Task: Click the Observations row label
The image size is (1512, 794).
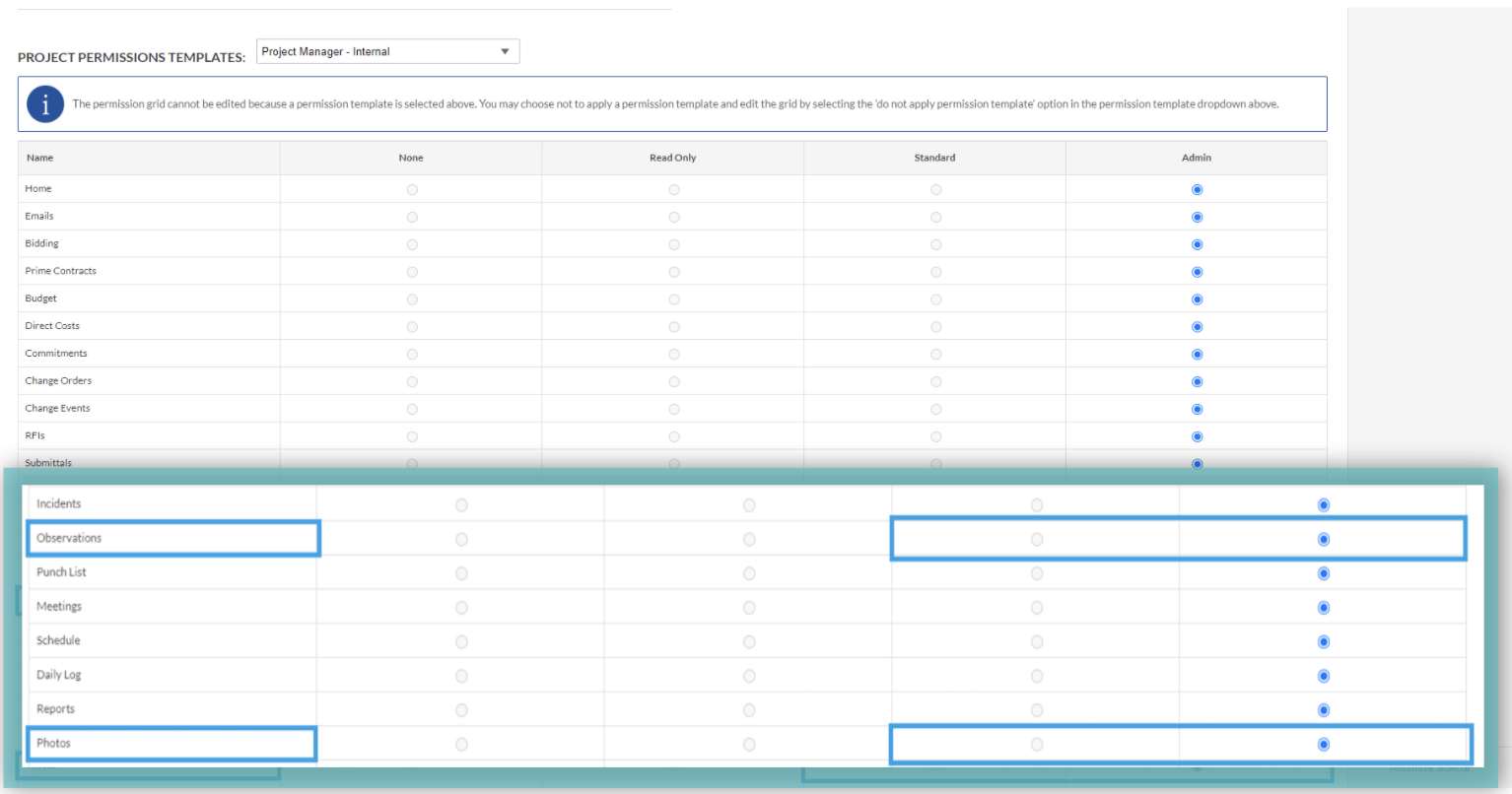Action: (x=69, y=538)
